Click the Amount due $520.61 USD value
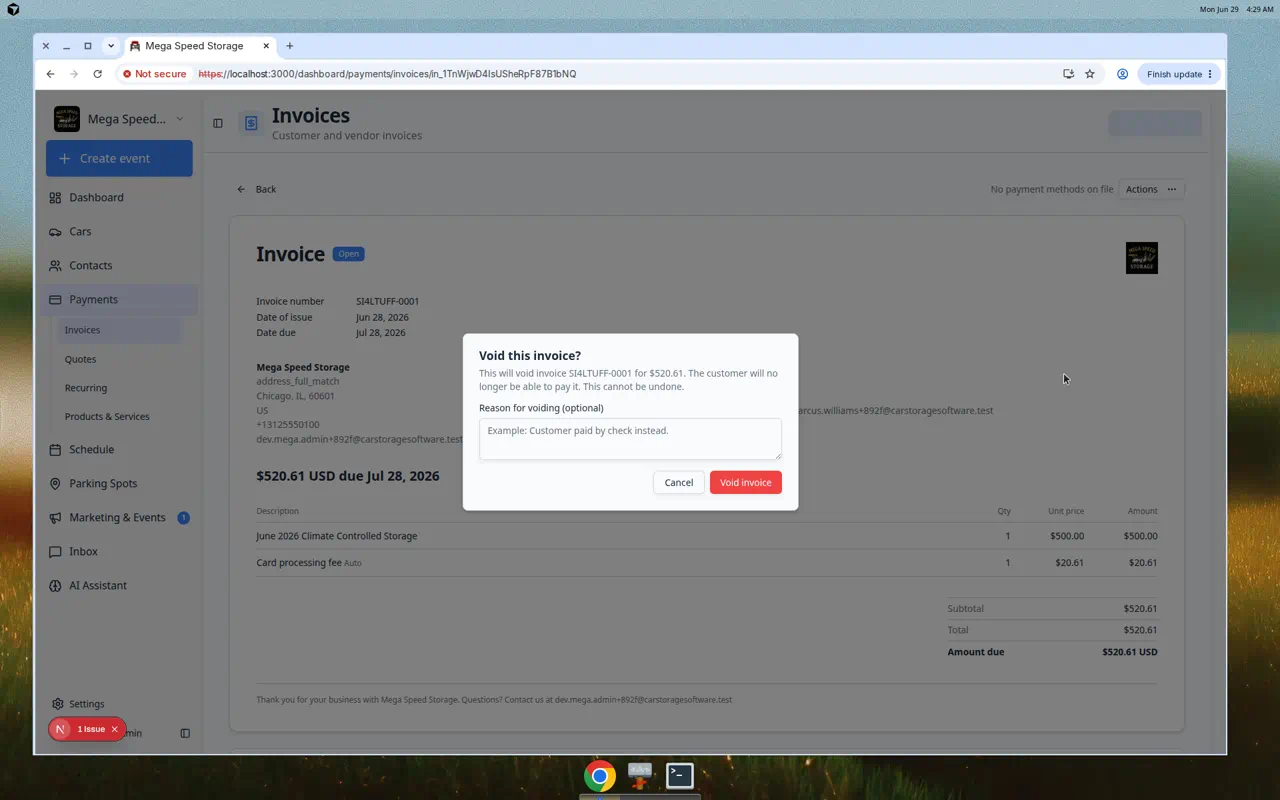 [1130, 652]
